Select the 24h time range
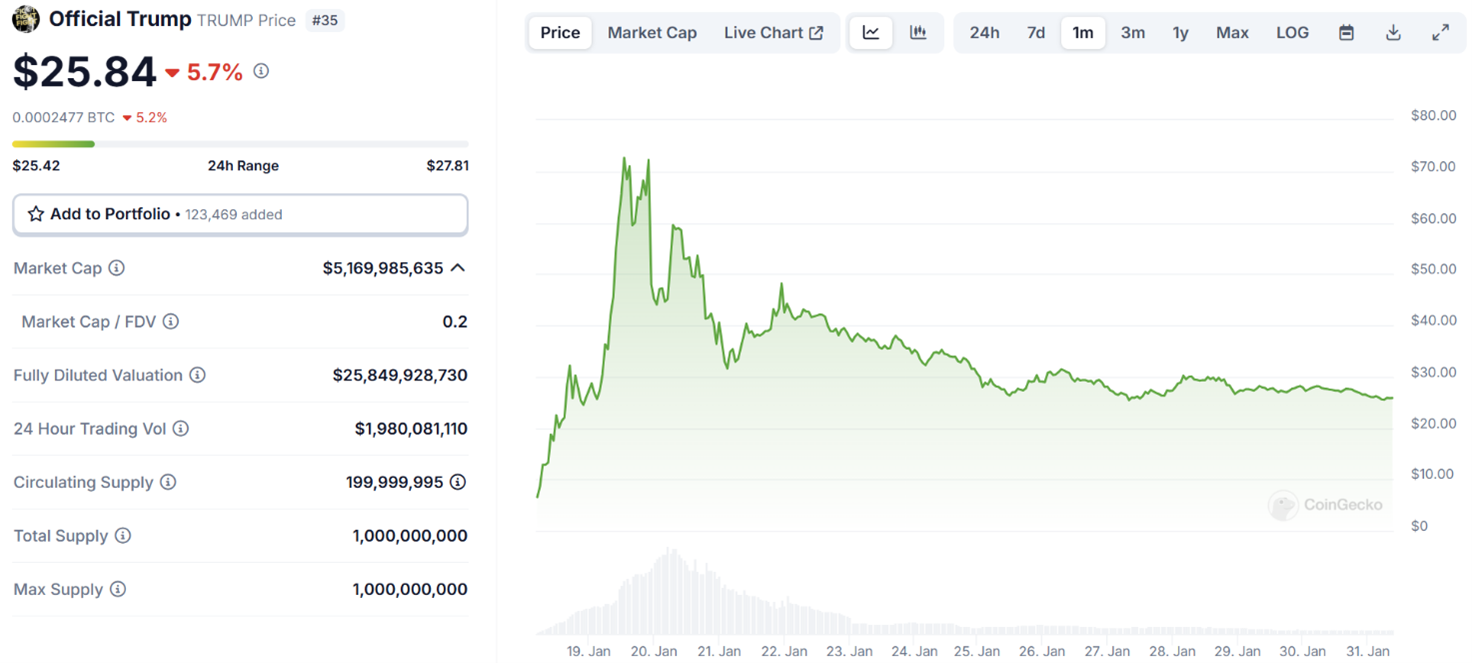The width and height of the screenshot is (1472, 663). point(984,33)
